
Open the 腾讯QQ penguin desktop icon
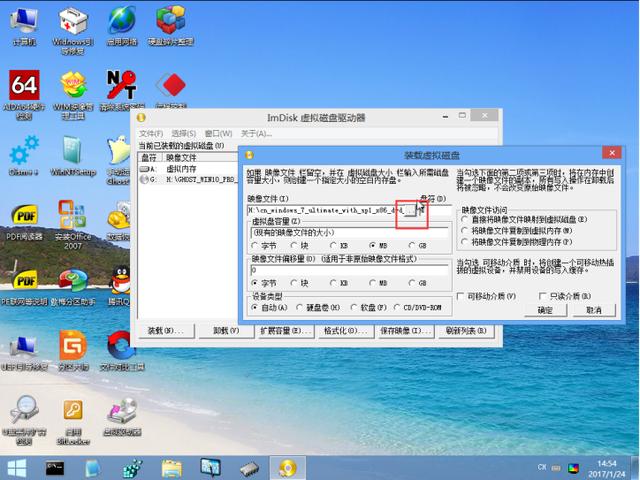(x=120, y=286)
